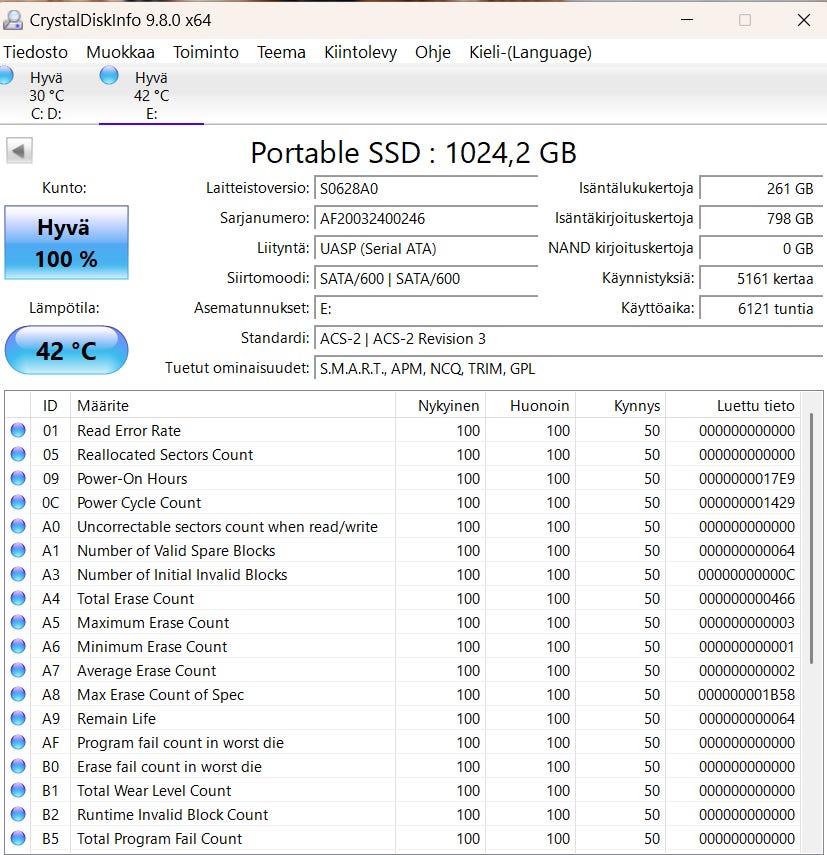Click the 6121 tuntia power-on hours
The width and height of the screenshot is (827, 855).
[761, 309]
